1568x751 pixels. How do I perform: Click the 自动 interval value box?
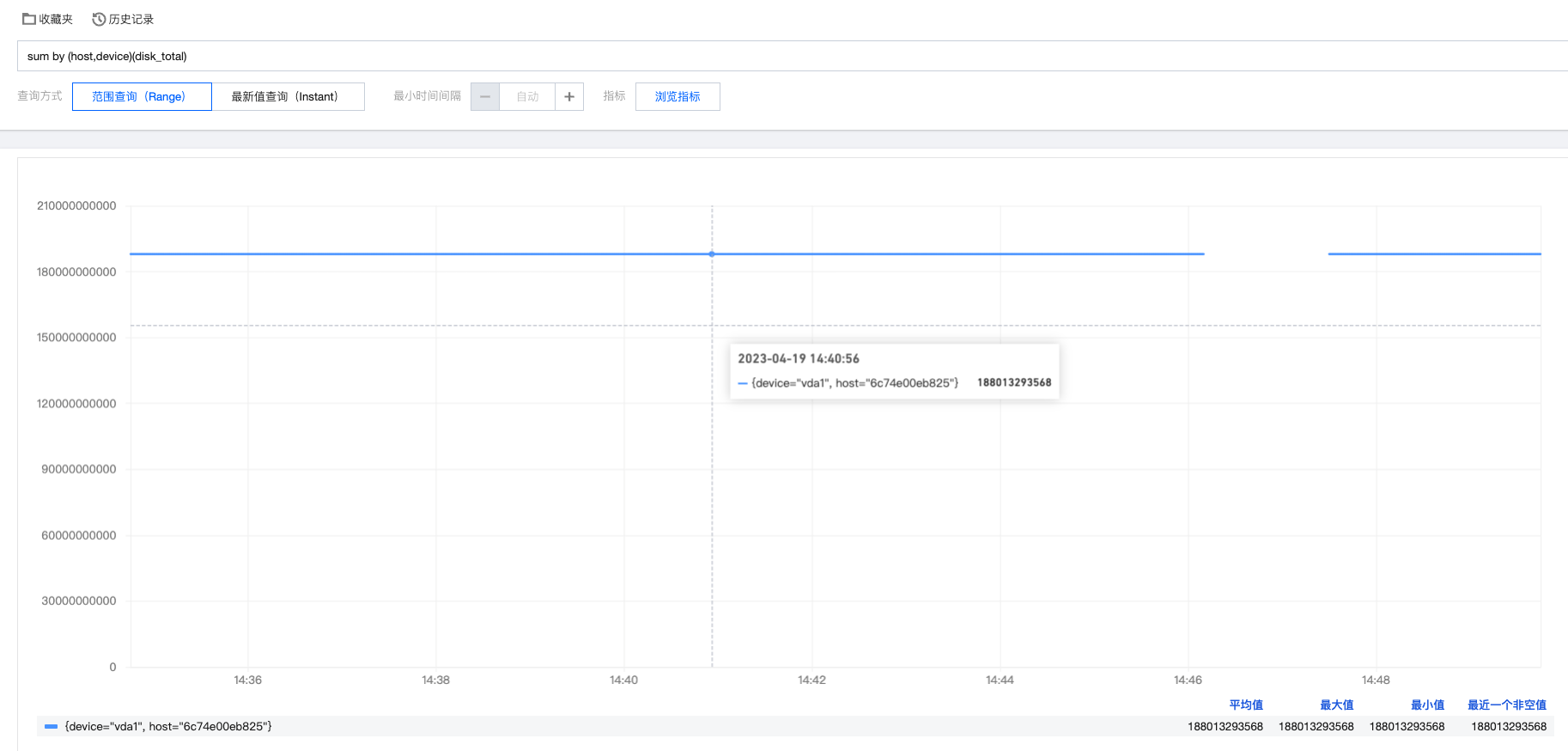click(x=527, y=96)
